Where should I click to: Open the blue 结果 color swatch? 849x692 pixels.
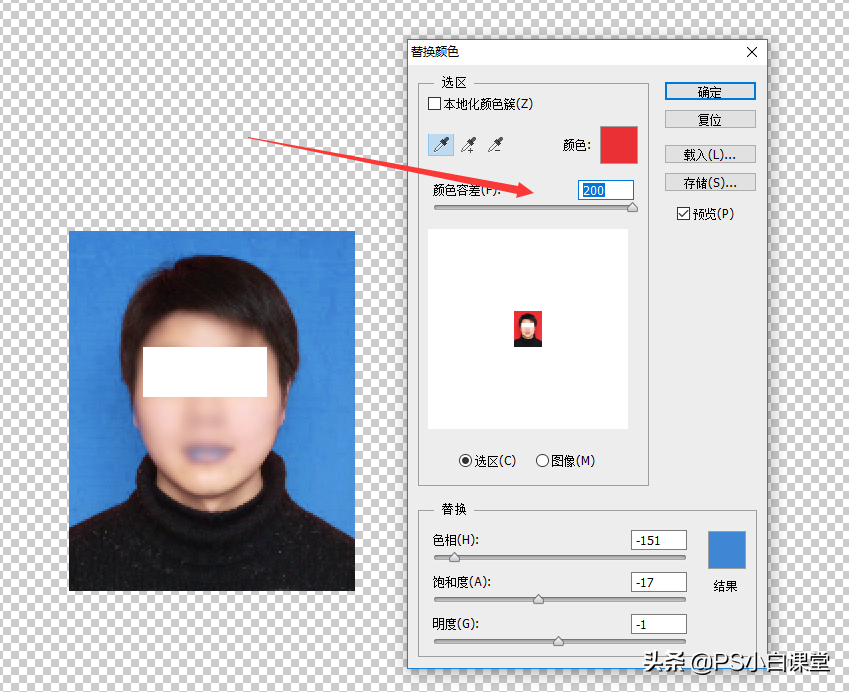tap(727, 550)
